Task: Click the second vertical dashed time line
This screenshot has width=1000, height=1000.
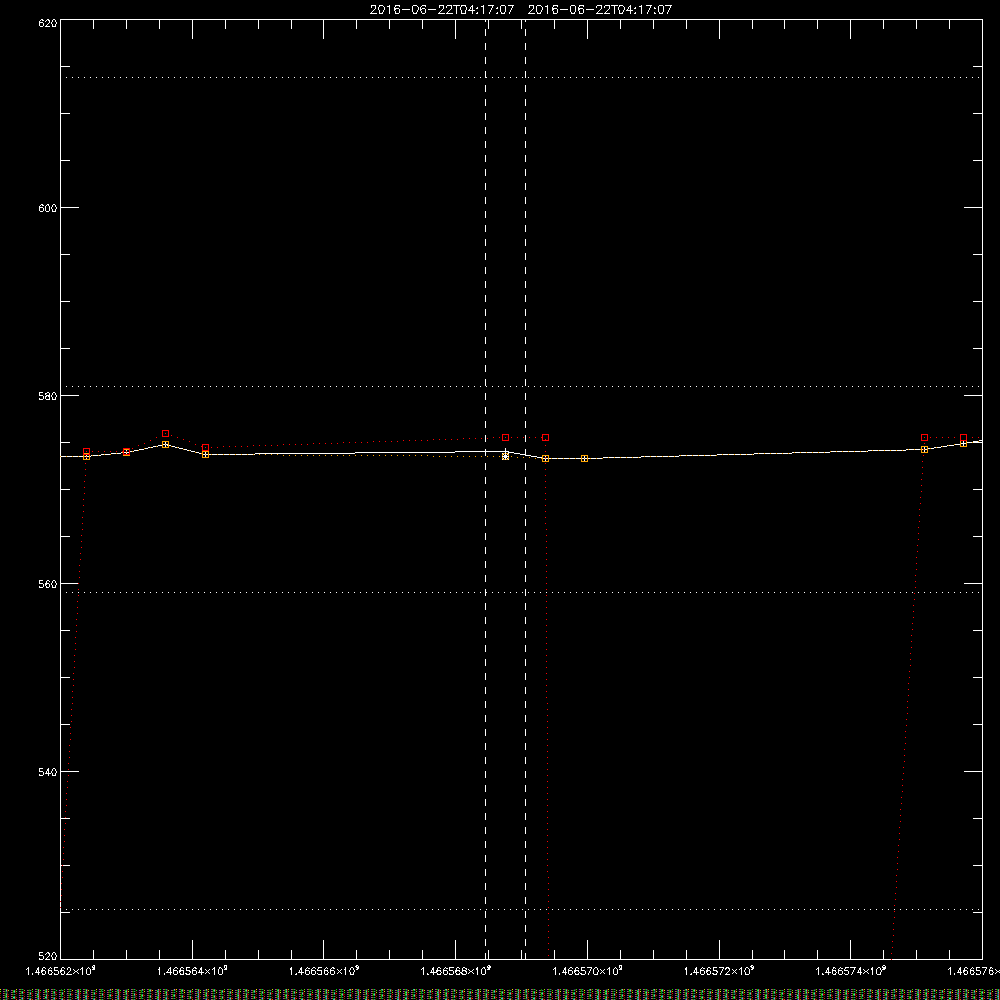Action: pos(526,489)
